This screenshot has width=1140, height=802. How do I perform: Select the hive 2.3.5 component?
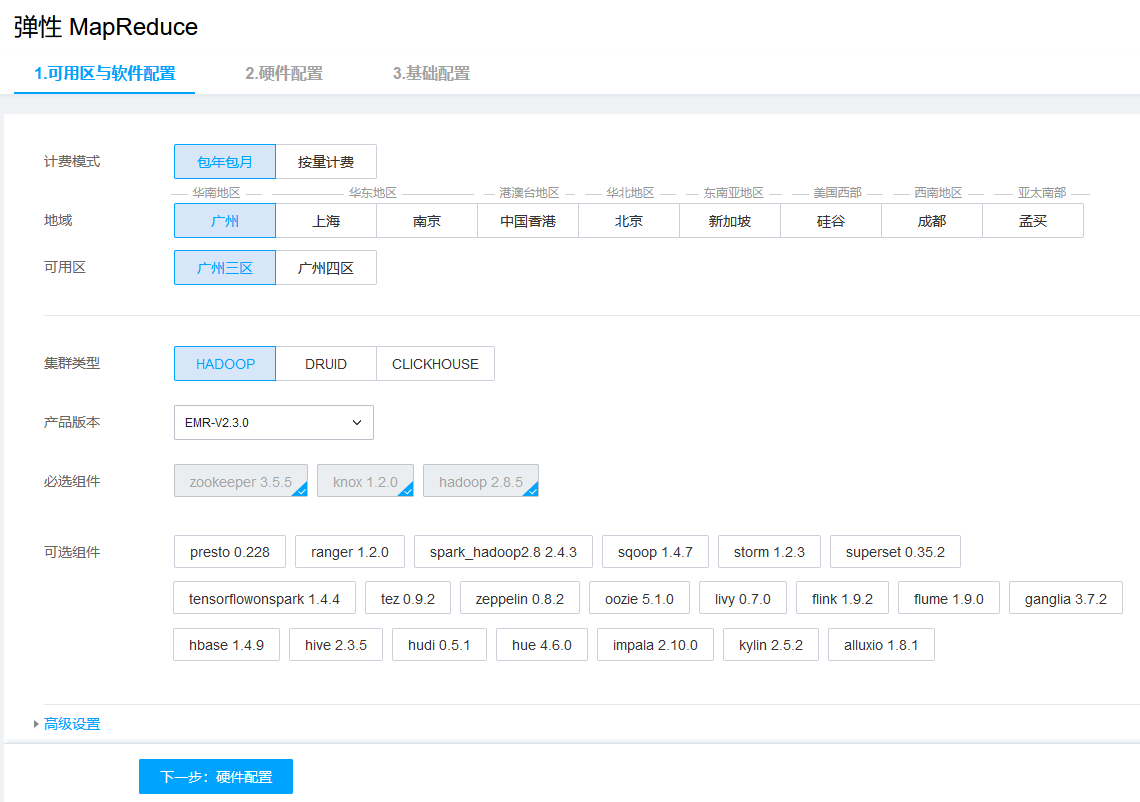[x=335, y=644]
